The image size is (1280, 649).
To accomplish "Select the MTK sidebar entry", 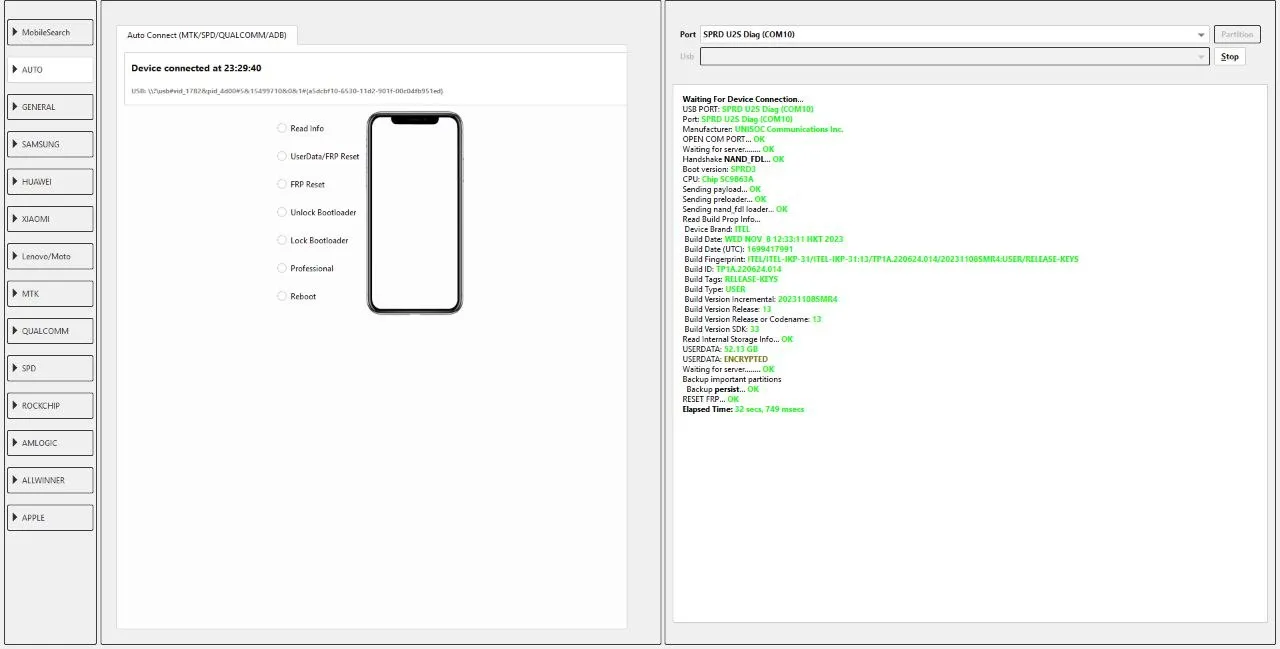I will [50, 294].
